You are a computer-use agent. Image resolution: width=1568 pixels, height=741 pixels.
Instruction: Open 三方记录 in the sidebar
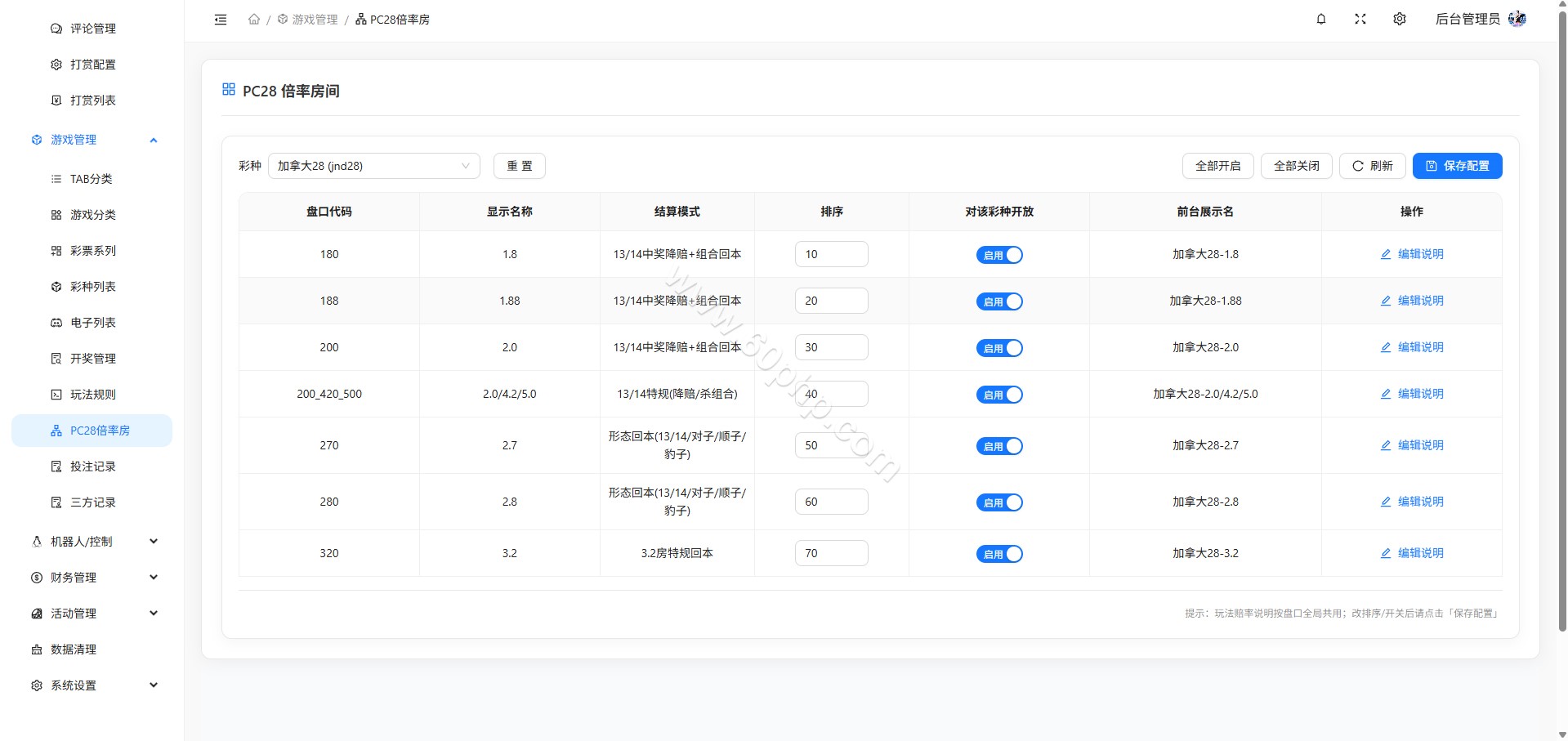tap(93, 502)
